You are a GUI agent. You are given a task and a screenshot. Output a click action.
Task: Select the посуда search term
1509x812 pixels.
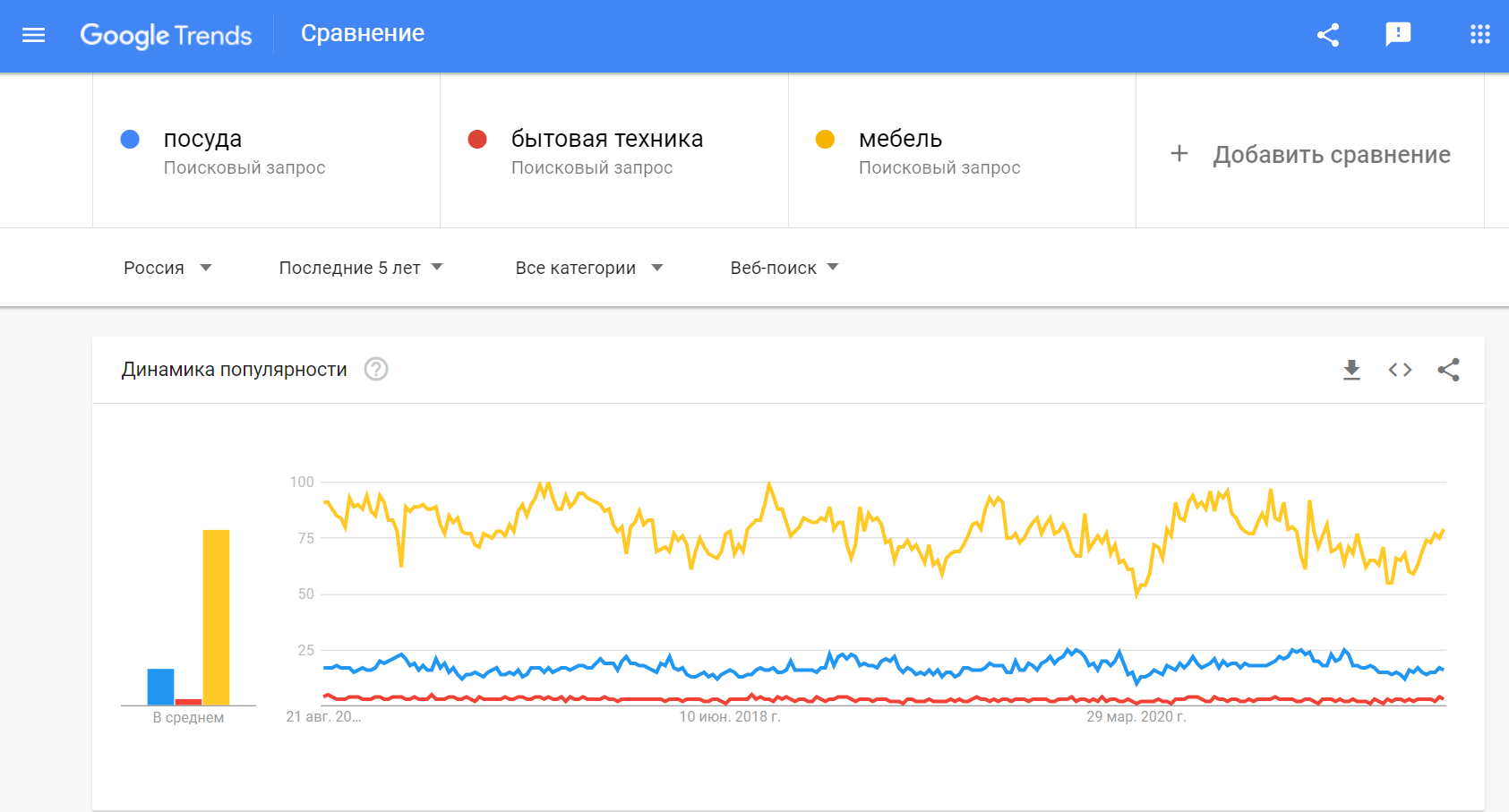[x=202, y=139]
